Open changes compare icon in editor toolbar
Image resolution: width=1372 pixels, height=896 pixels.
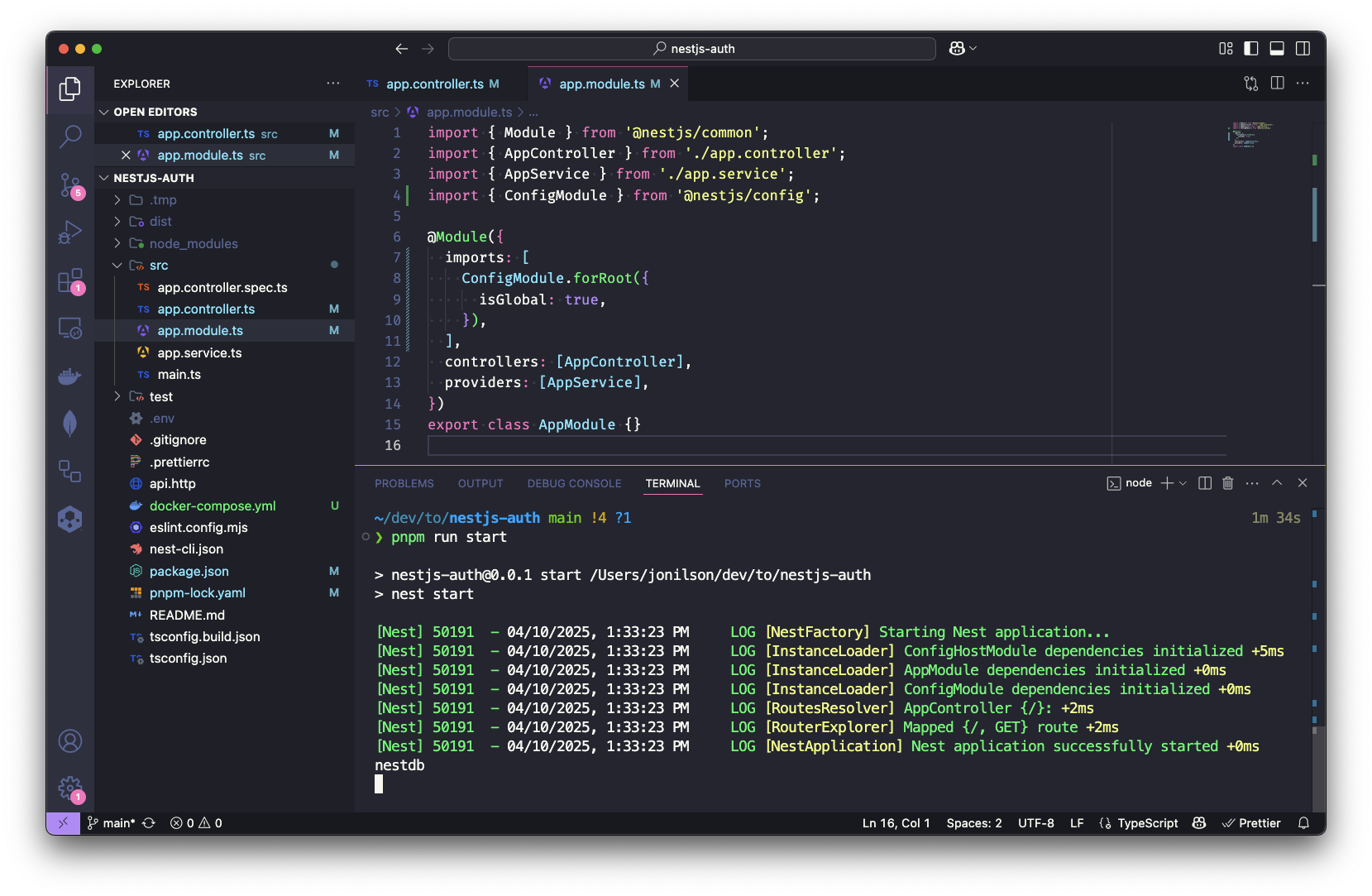tap(1251, 84)
